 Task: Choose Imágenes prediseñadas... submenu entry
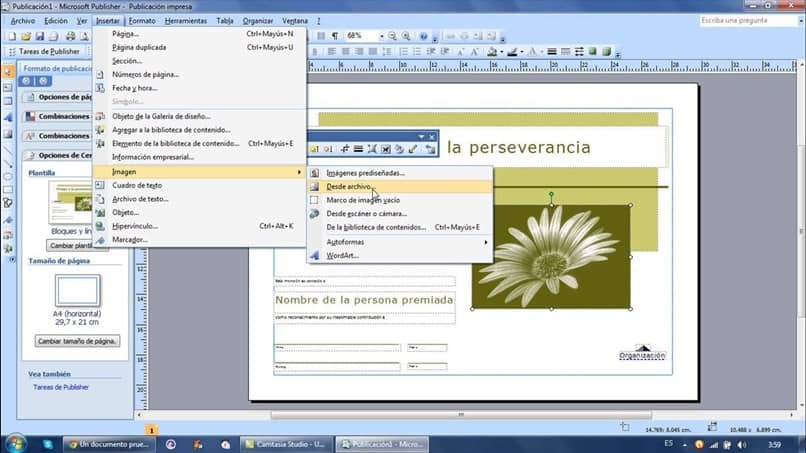click(x=400, y=173)
